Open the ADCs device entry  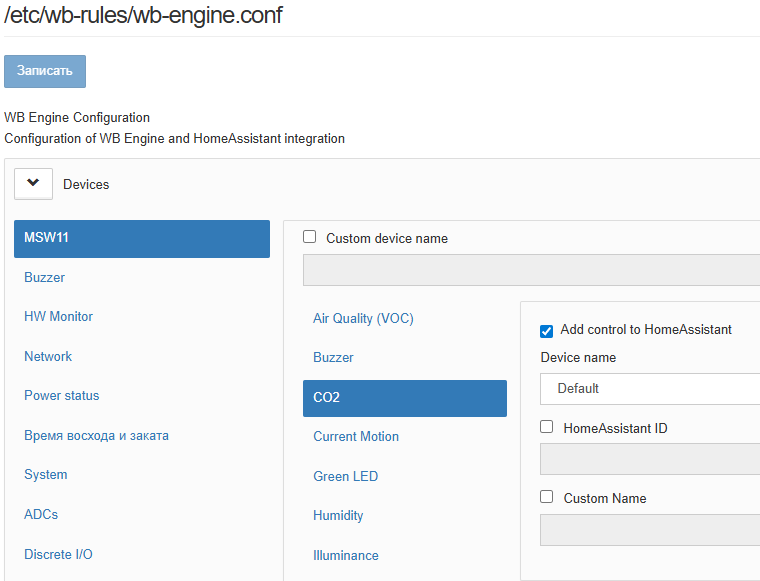click(x=41, y=515)
